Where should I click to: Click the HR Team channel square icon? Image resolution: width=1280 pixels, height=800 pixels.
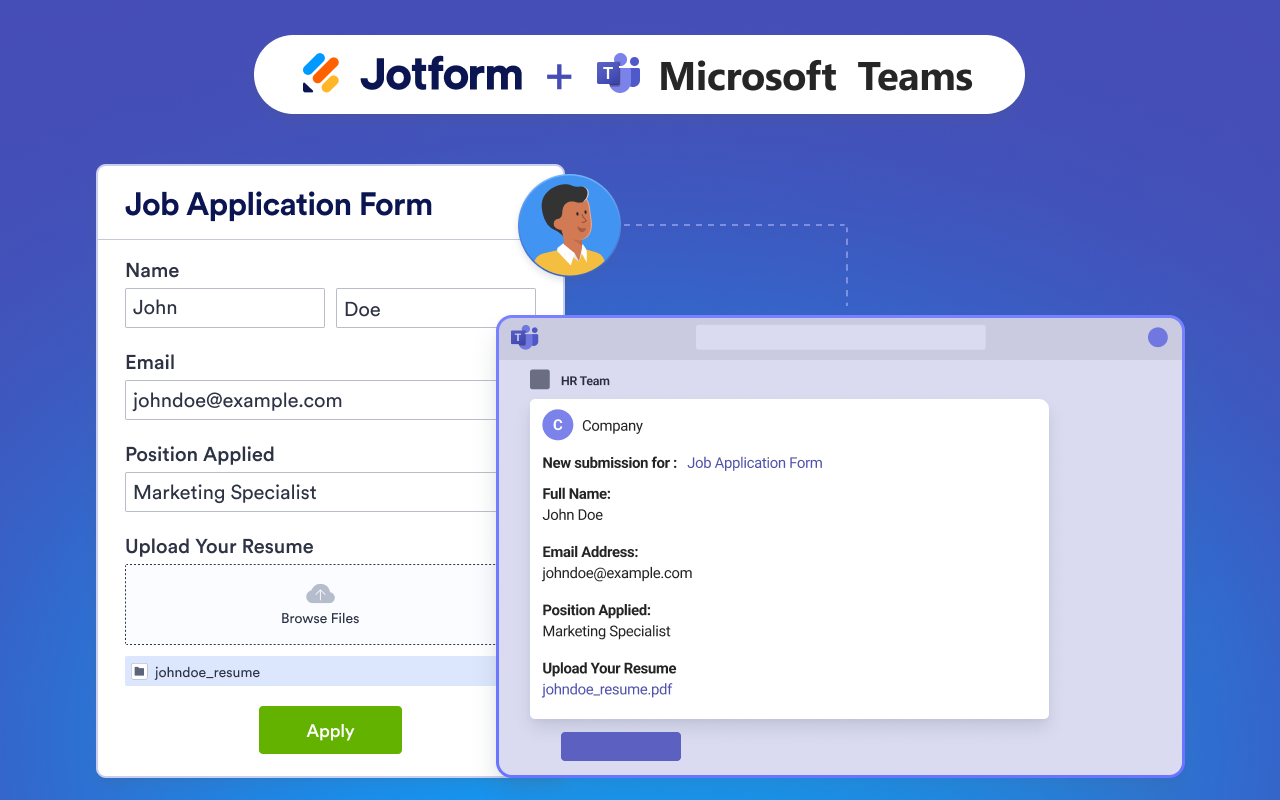tap(540, 380)
